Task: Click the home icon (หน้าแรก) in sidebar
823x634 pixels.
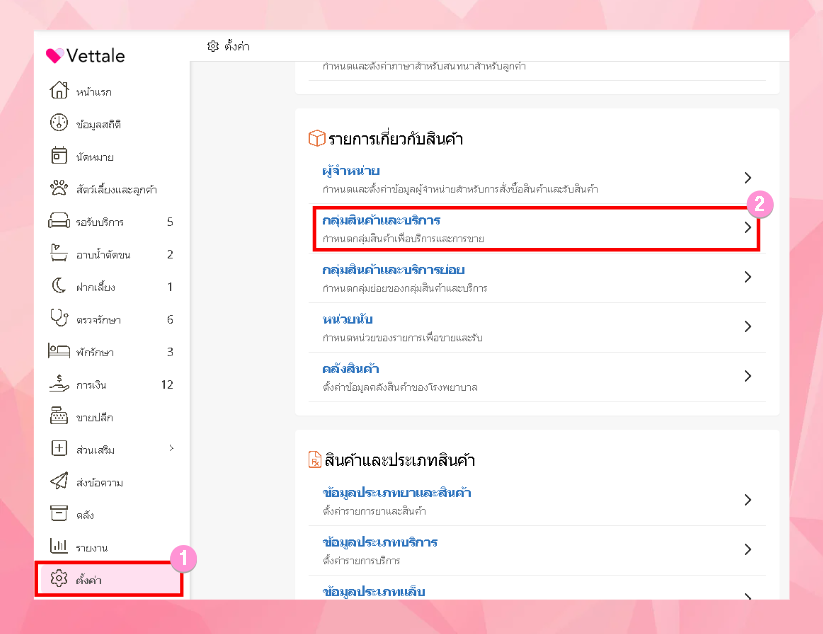Action: coord(58,91)
